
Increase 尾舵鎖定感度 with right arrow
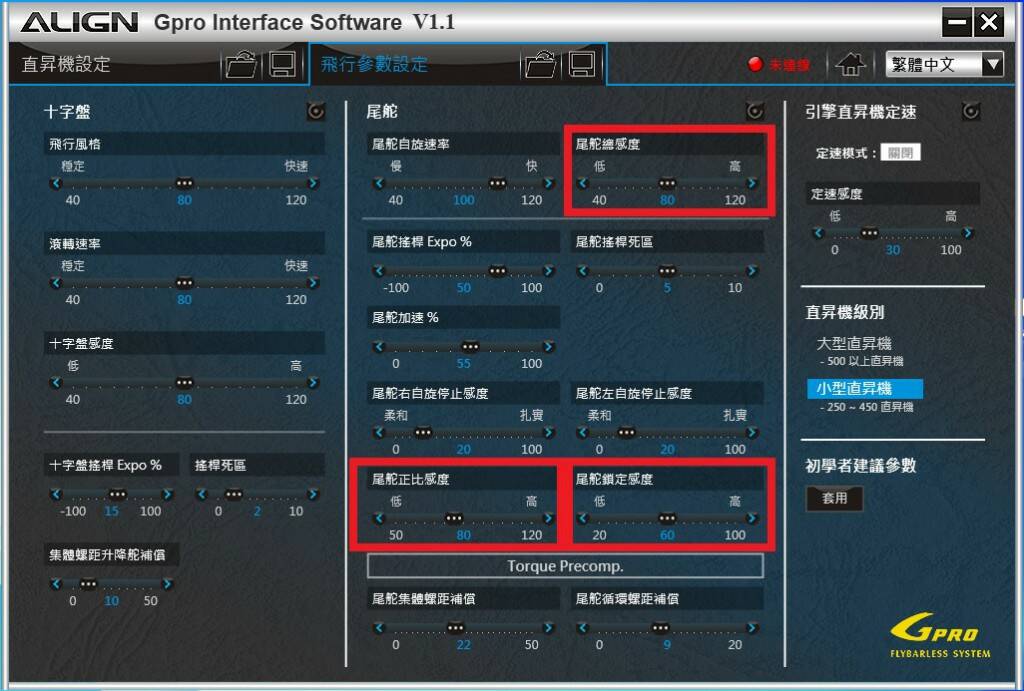(752, 519)
